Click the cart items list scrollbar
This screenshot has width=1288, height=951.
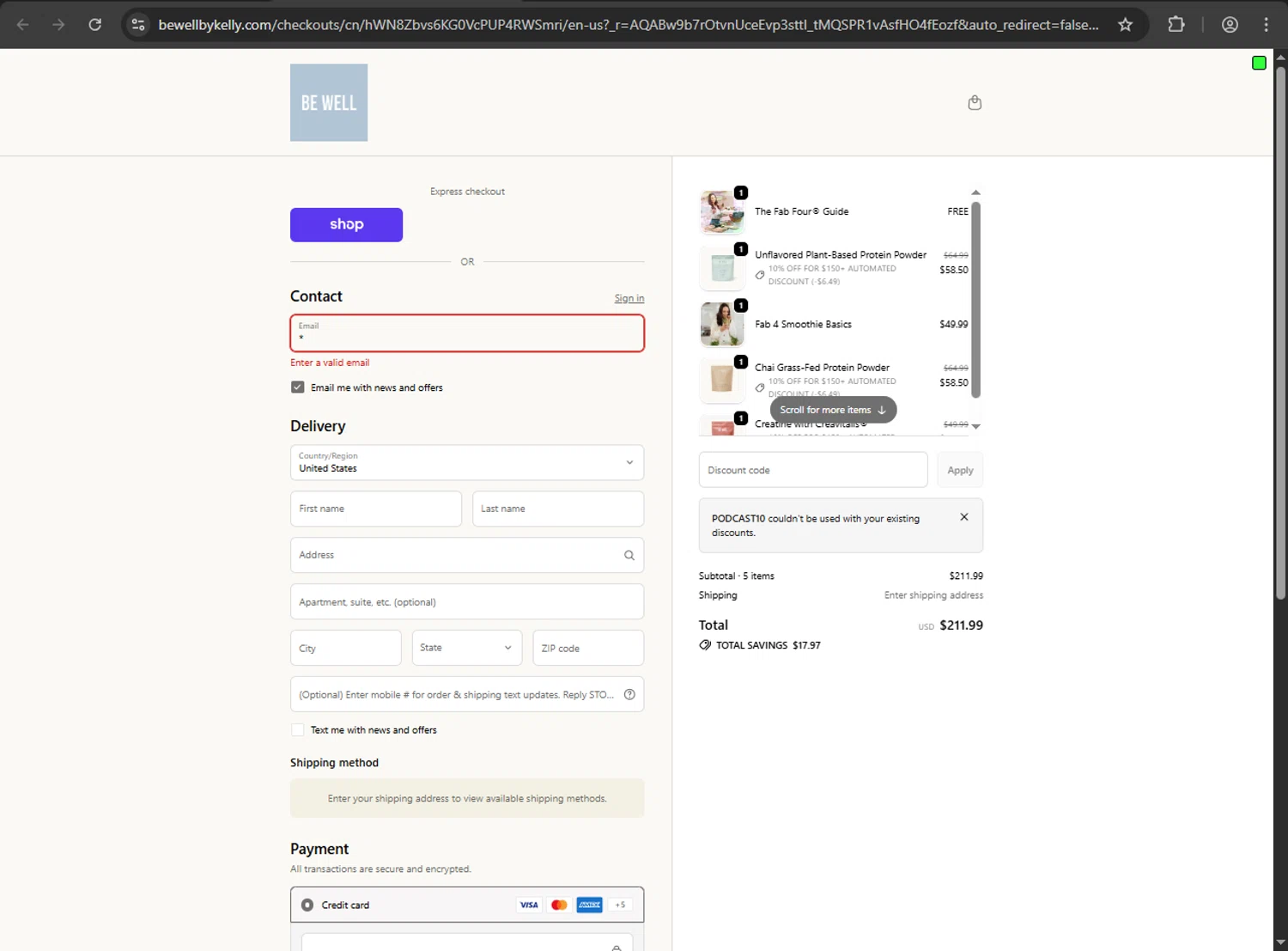(x=975, y=300)
